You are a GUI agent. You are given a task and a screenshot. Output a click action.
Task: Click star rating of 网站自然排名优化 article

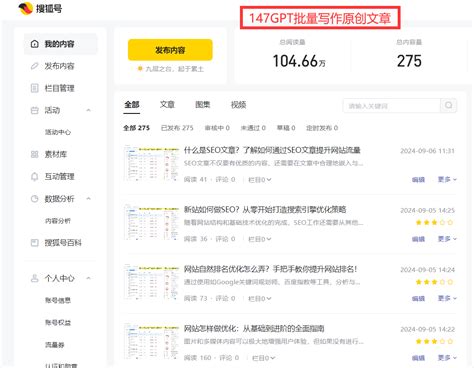click(x=434, y=282)
